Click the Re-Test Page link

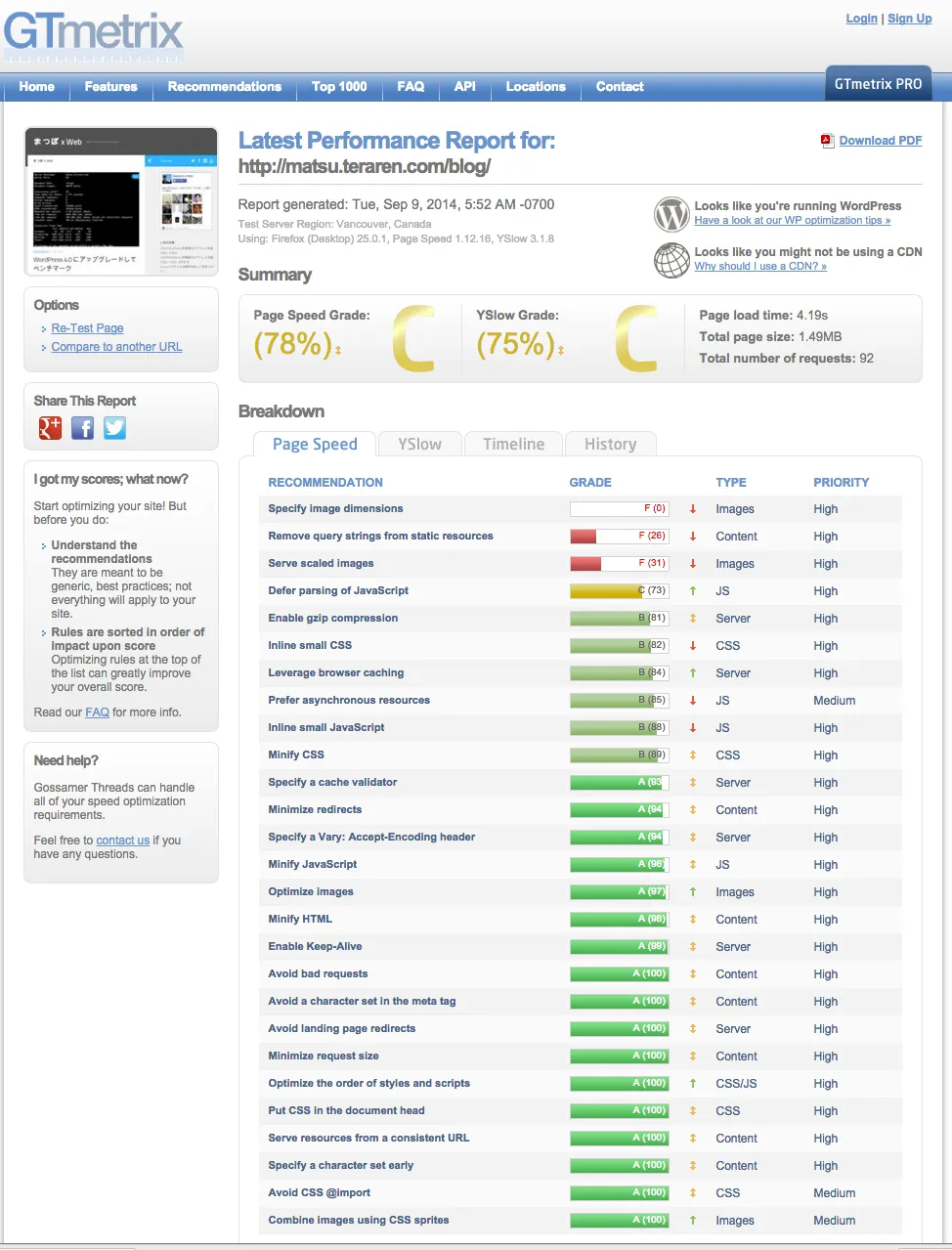coord(87,328)
